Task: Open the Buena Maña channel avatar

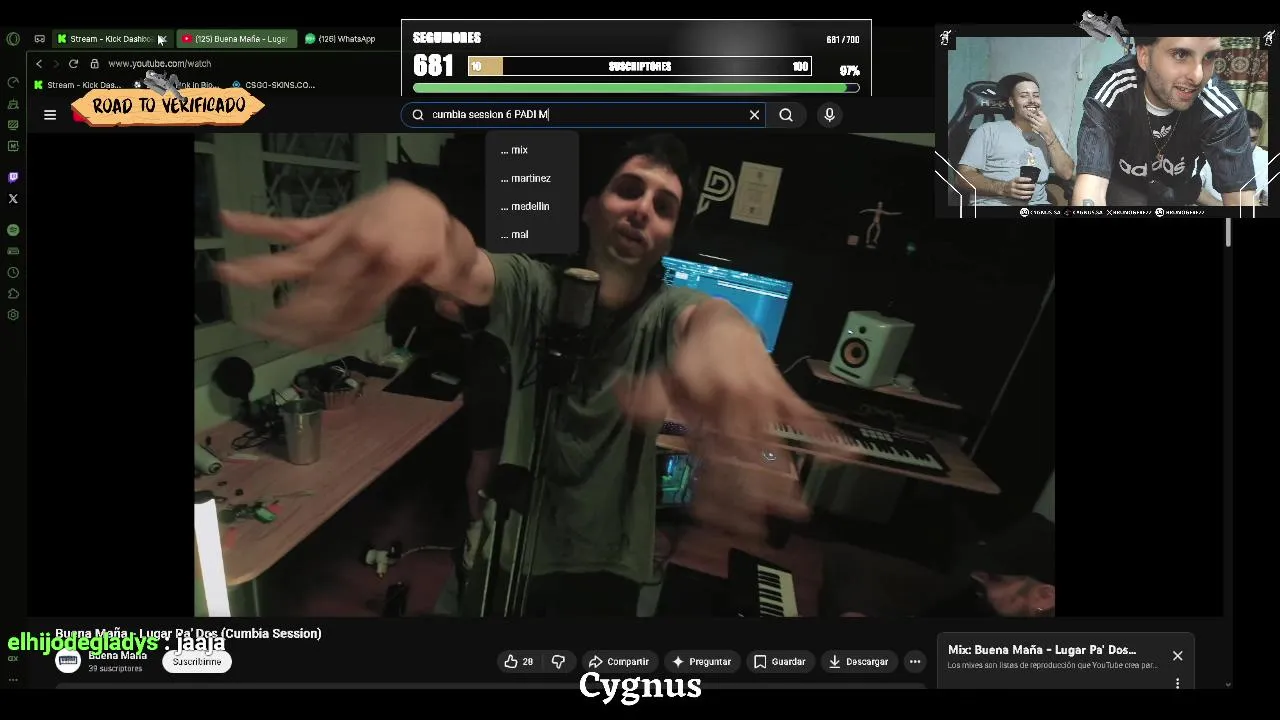Action: coord(67,661)
